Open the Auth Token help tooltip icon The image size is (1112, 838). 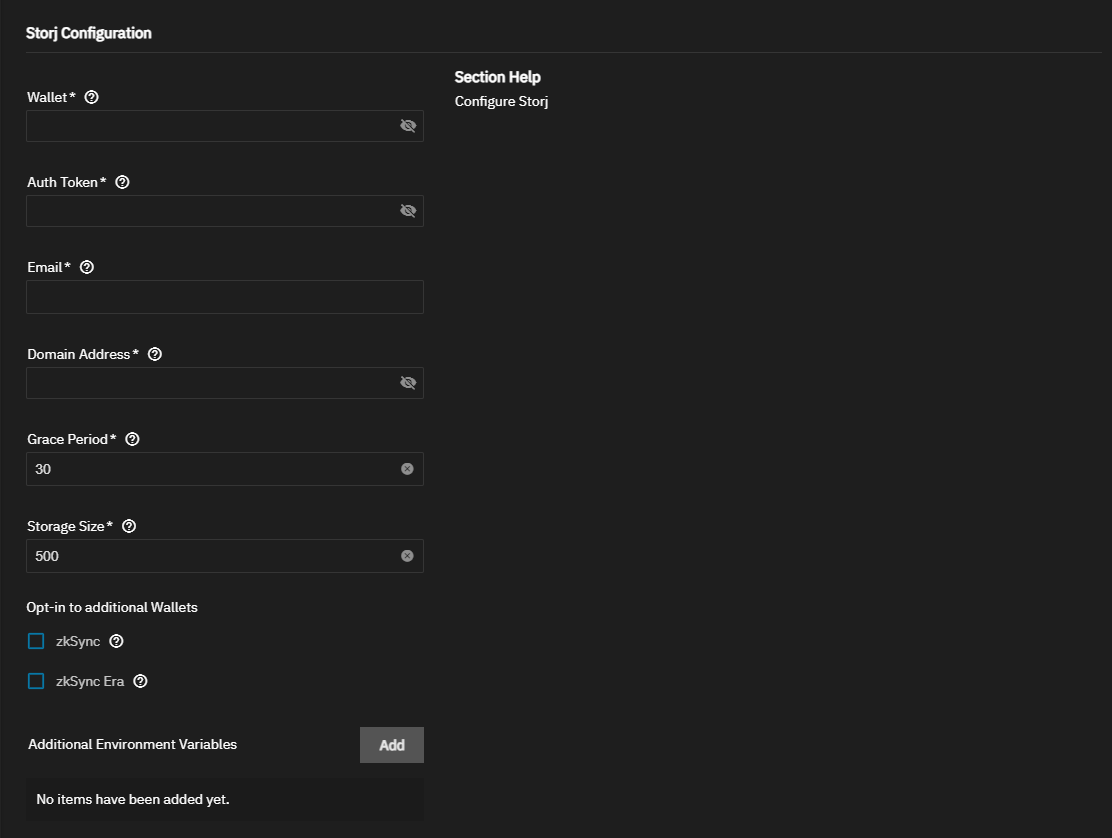point(122,182)
